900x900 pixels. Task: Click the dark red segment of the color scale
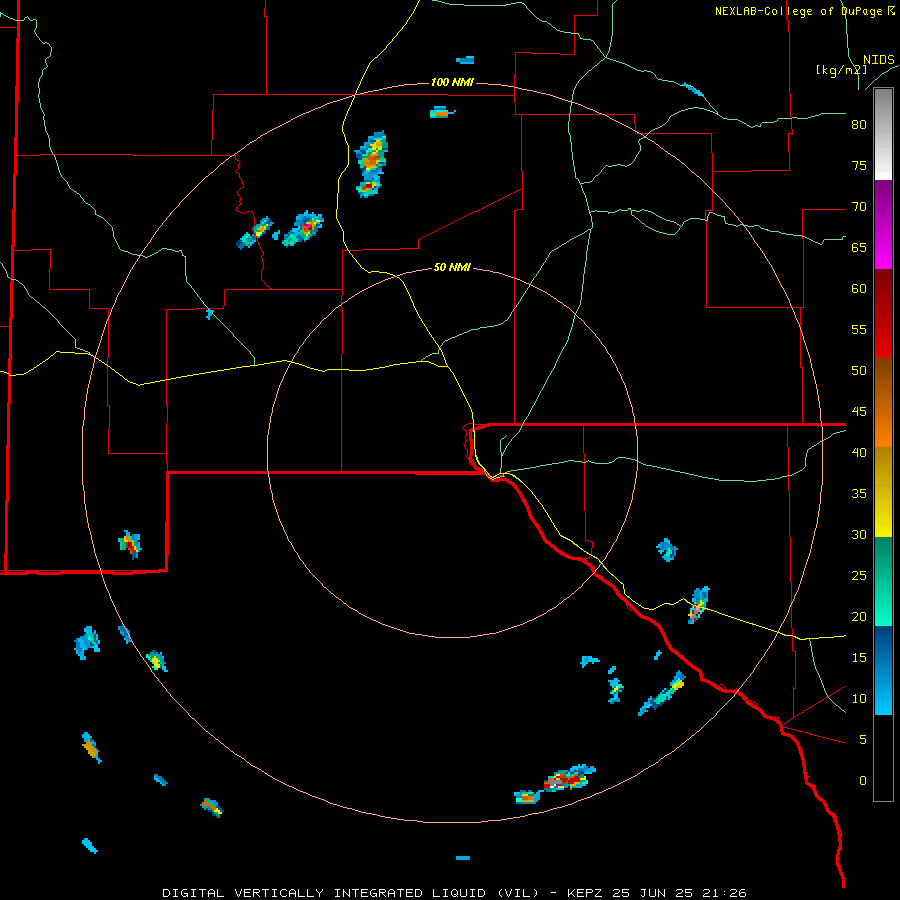pos(883,292)
